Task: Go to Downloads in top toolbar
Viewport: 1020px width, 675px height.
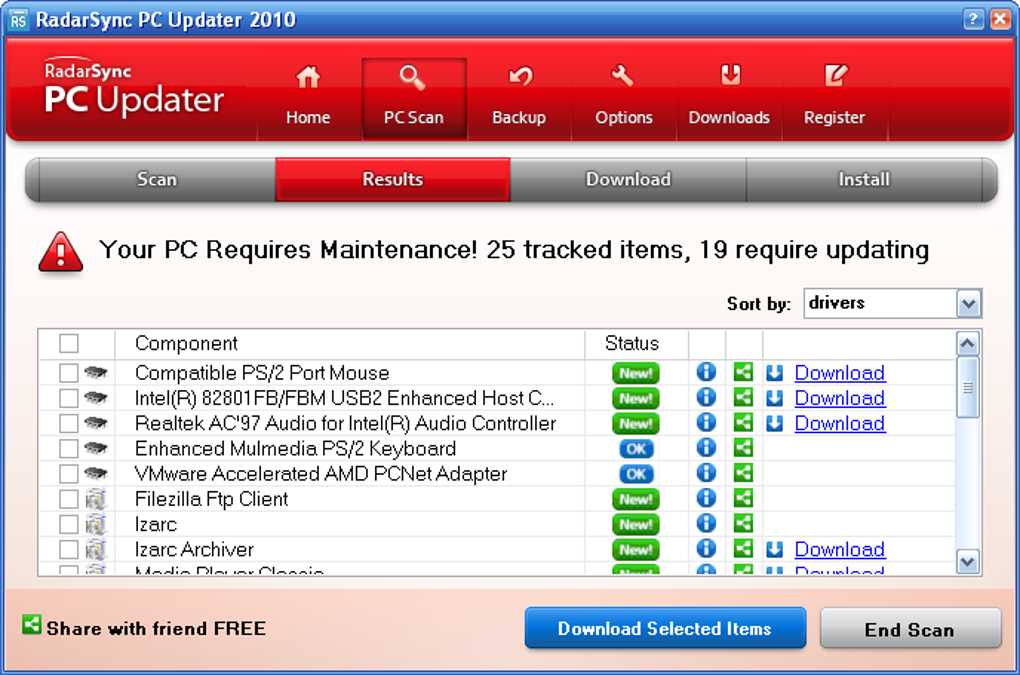Action: [x=729, y=98]
